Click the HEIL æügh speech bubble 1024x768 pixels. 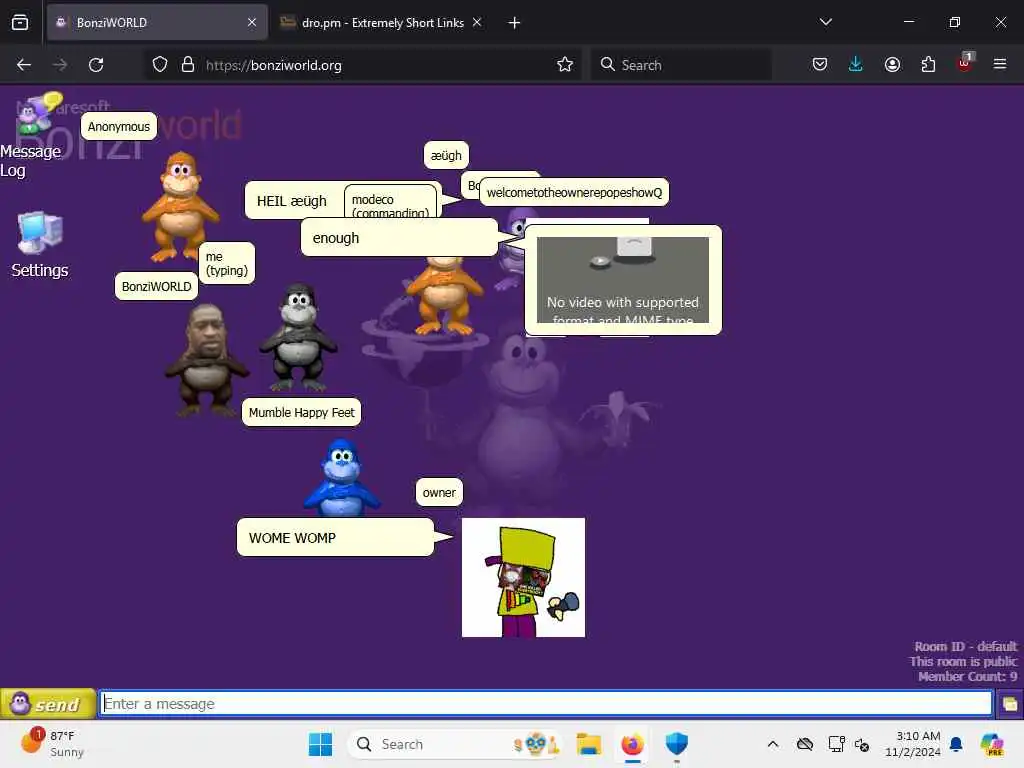click(294, 200)
